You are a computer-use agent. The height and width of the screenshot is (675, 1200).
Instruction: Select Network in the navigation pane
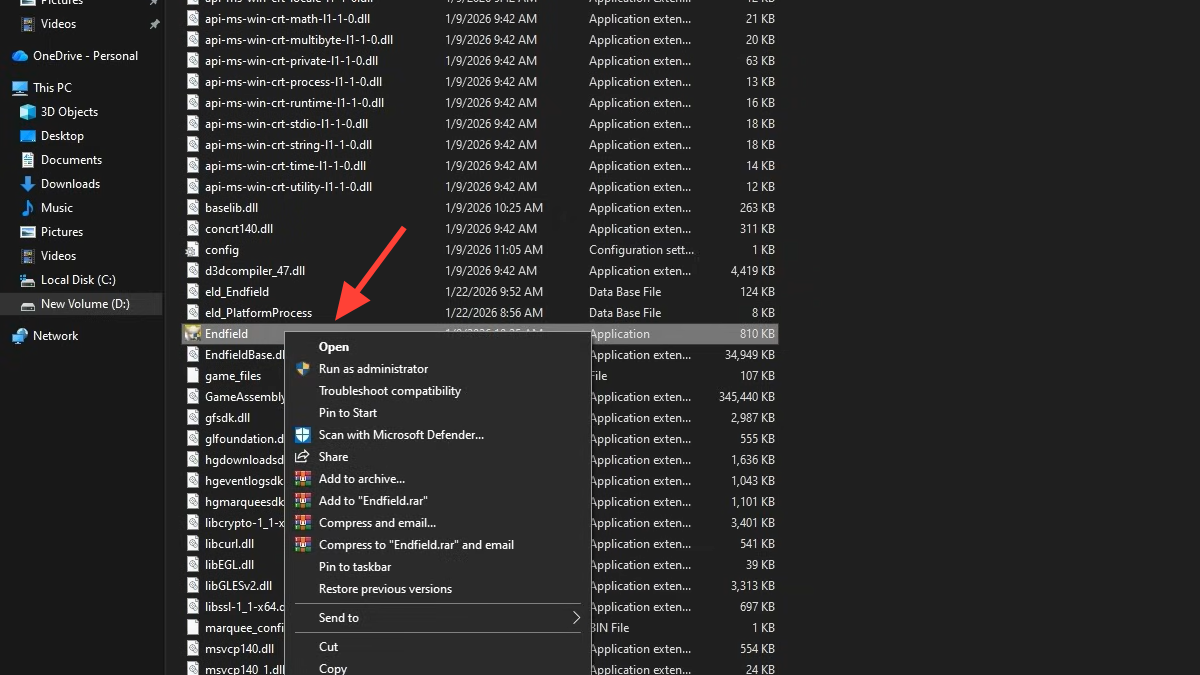click(55, 336)
